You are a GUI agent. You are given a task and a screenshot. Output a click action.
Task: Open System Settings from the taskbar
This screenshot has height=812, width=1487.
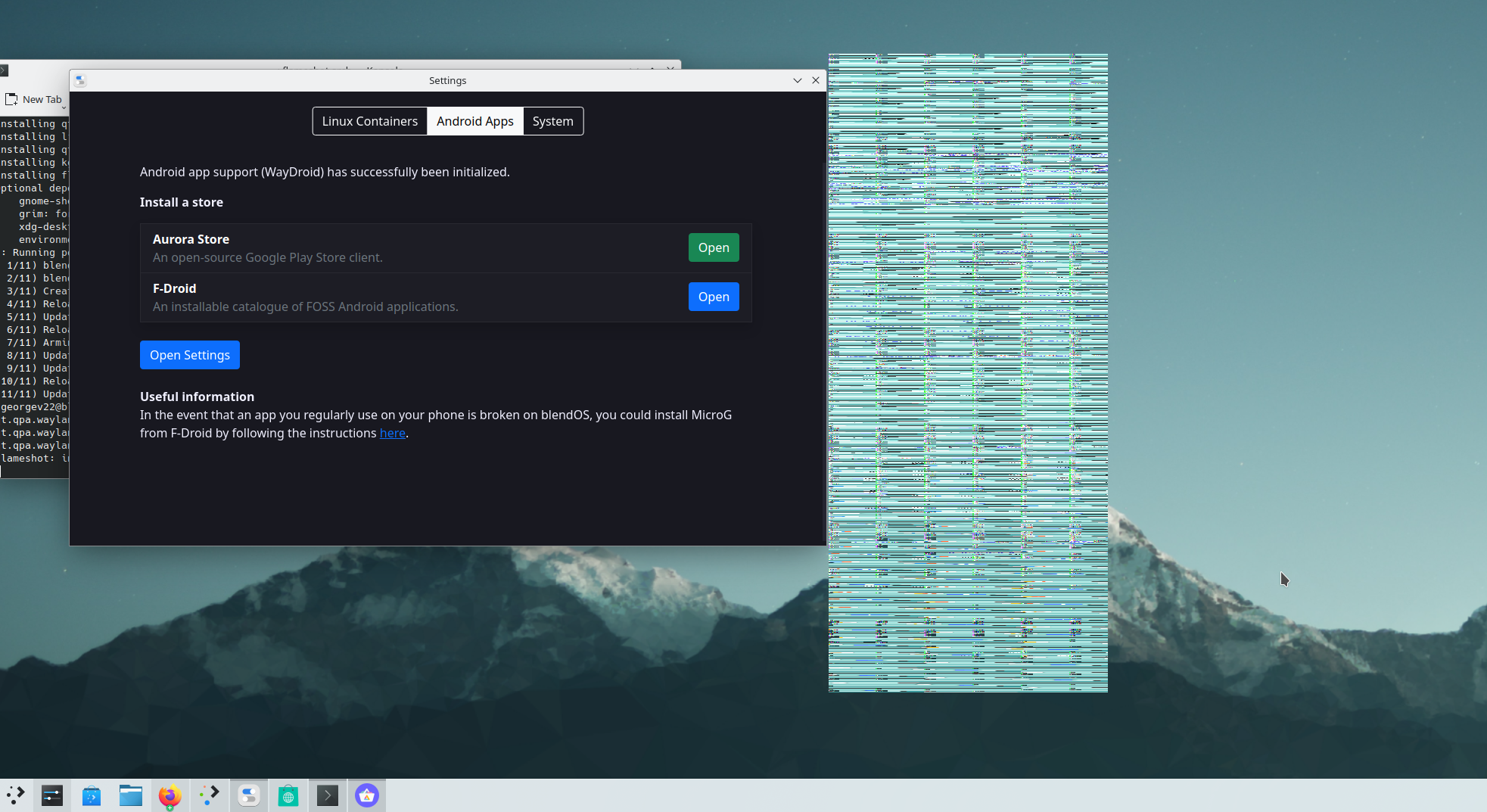coord(52,795)
